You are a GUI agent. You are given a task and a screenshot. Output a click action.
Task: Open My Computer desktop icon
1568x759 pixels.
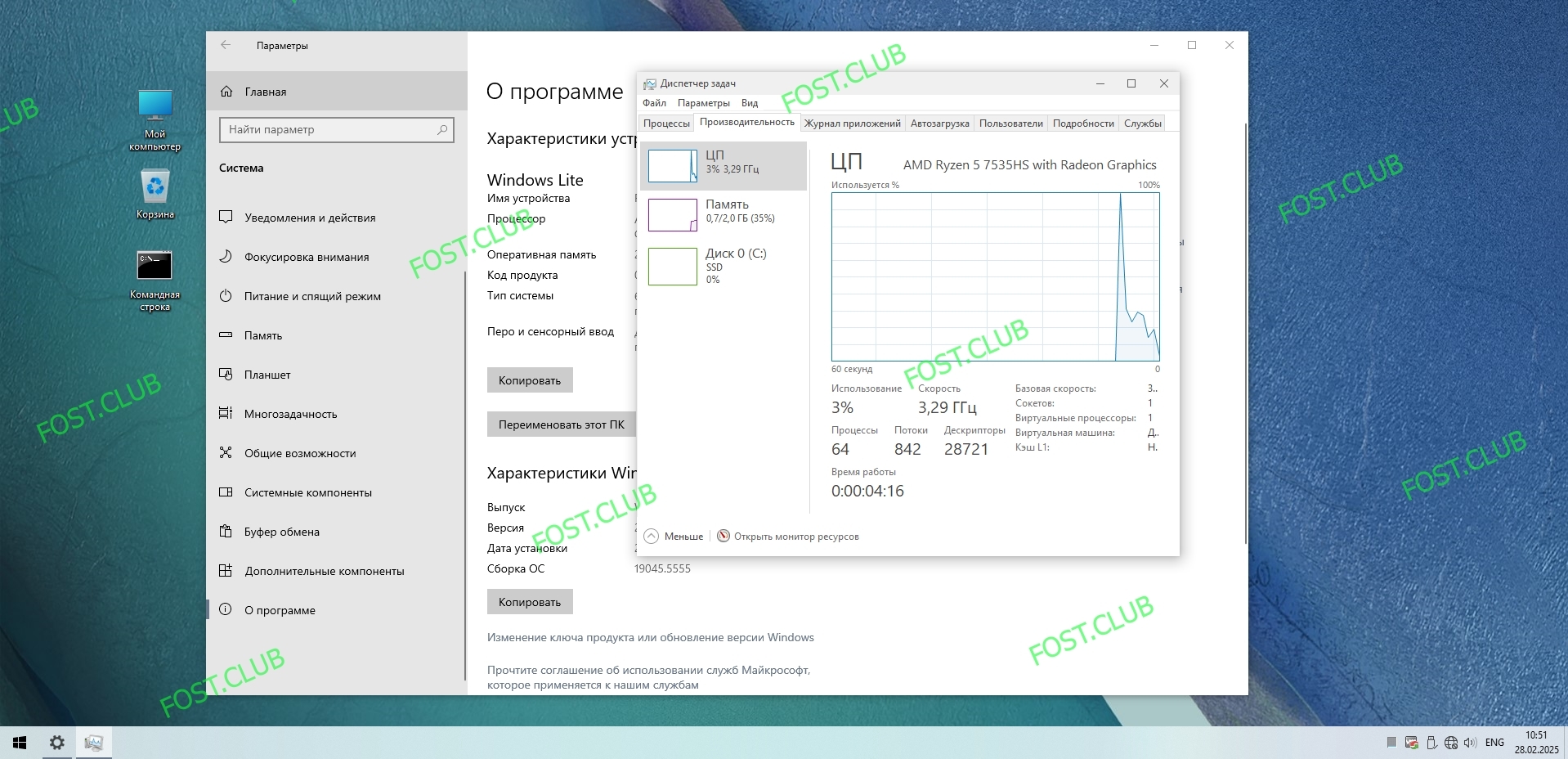(x=155, y=120)
